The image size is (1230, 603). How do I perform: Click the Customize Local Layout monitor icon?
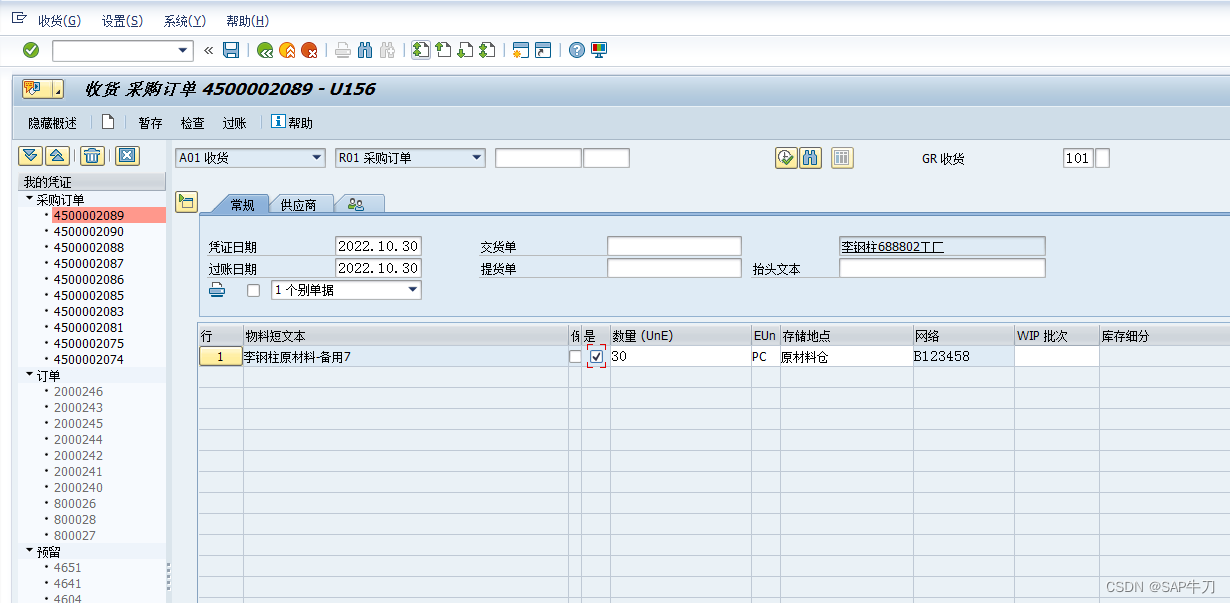click(599, 50)
